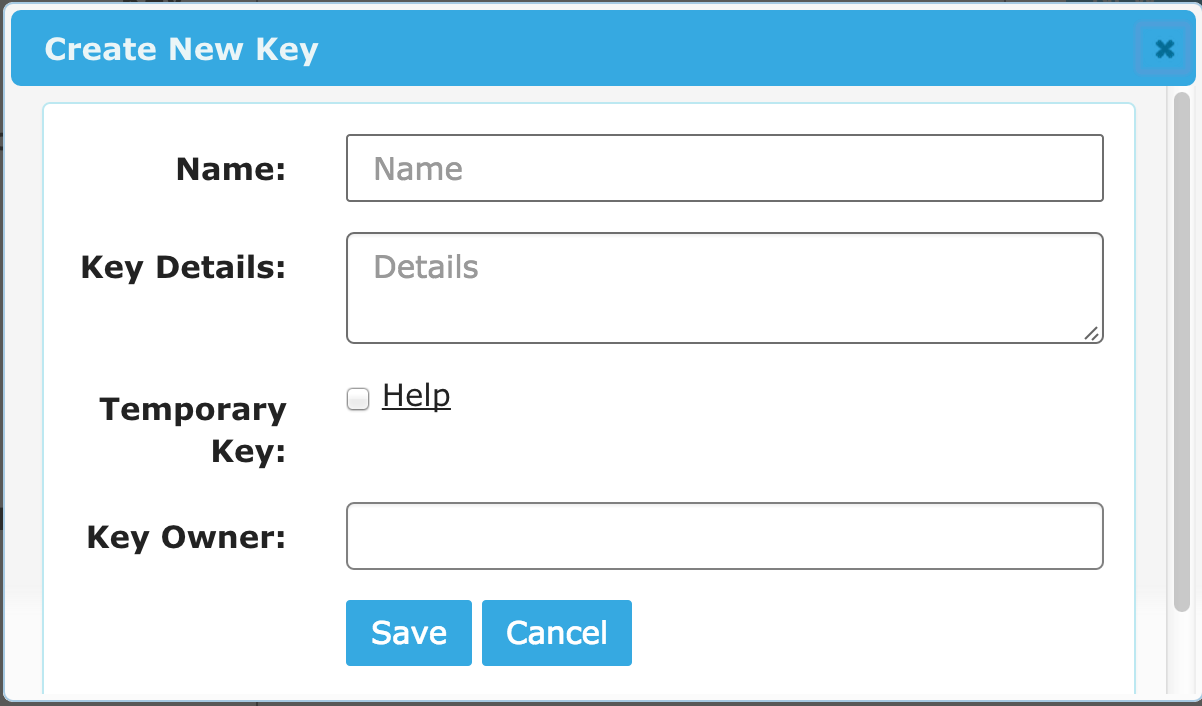The image size is (1202, 706).
Task: Click the "Name" placeholder text
Action: 418,169
